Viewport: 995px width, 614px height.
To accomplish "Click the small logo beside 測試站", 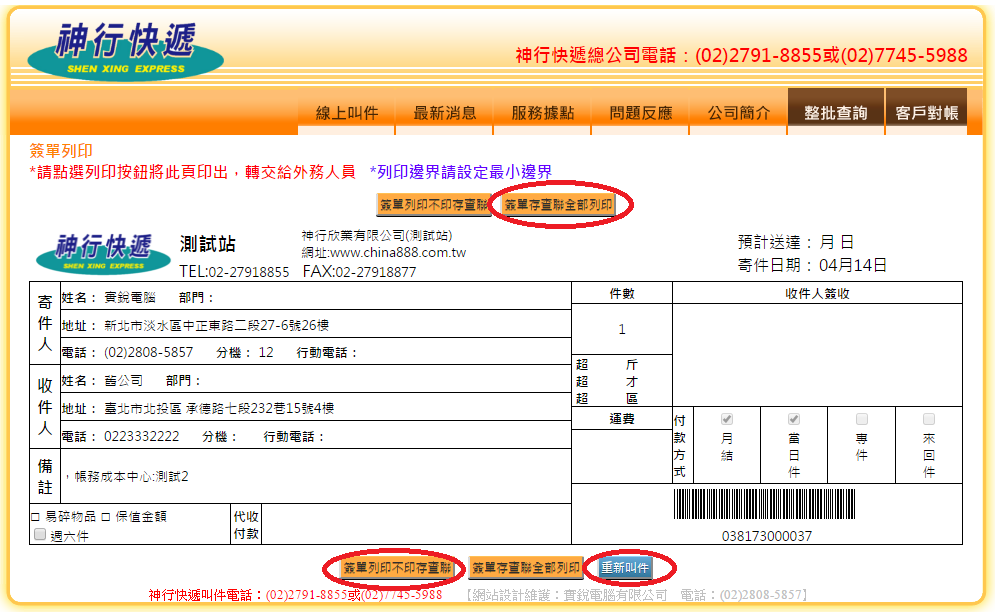I will coord(103,253).
